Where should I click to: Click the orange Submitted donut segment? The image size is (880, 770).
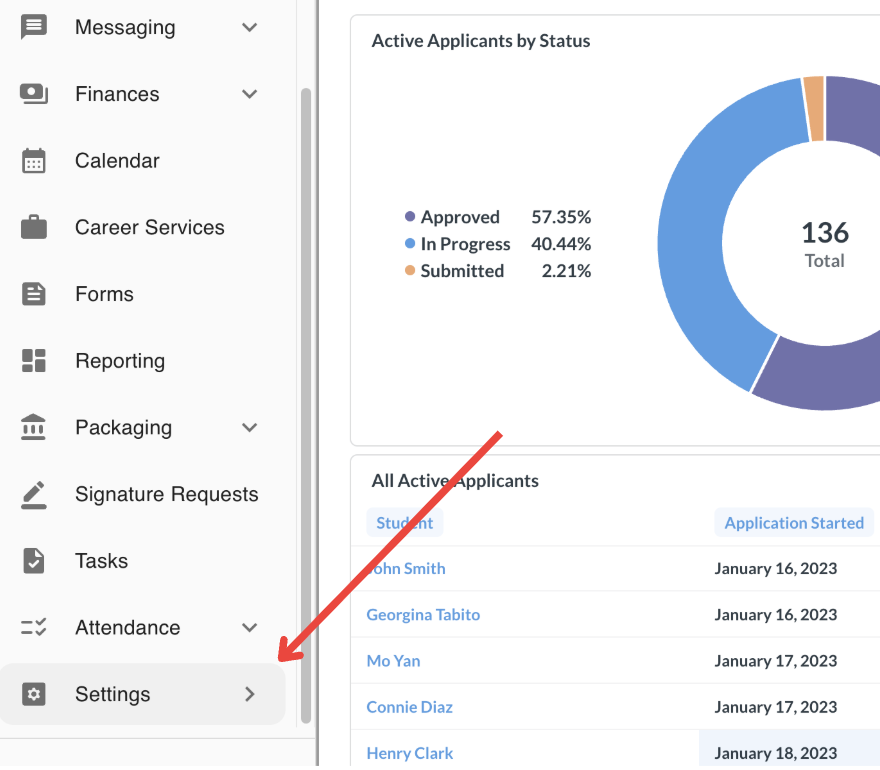814,109
